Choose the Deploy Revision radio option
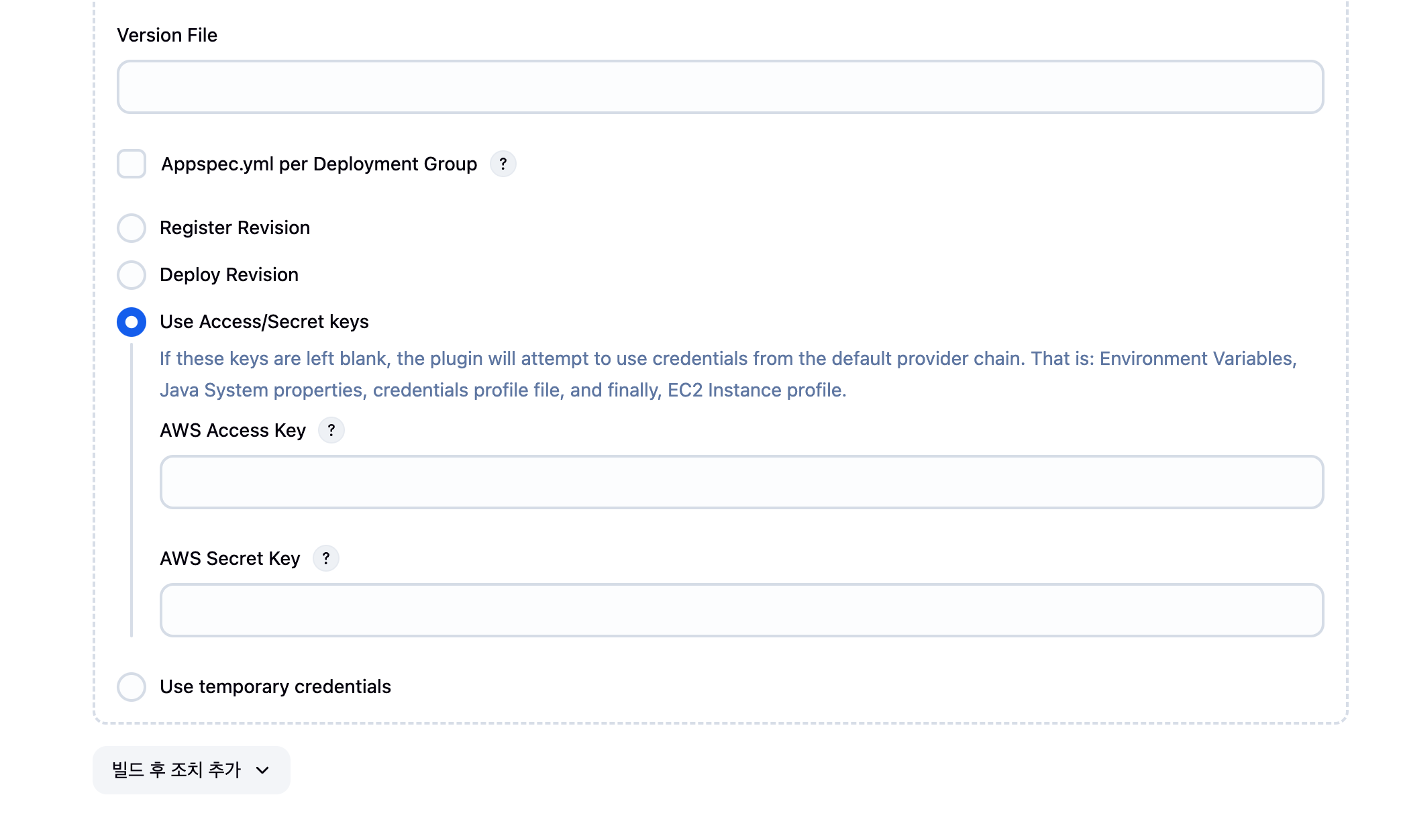1401x840 pixels. 132,275
